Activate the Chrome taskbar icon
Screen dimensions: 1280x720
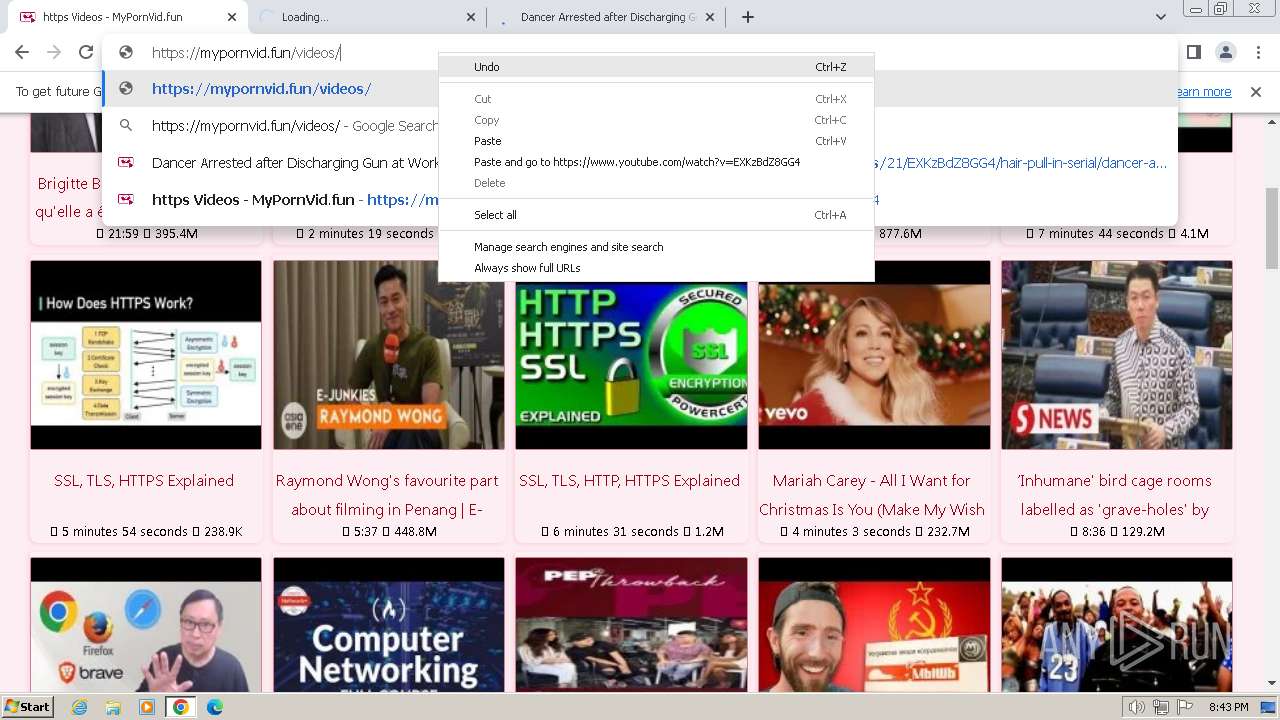point(181,707)
